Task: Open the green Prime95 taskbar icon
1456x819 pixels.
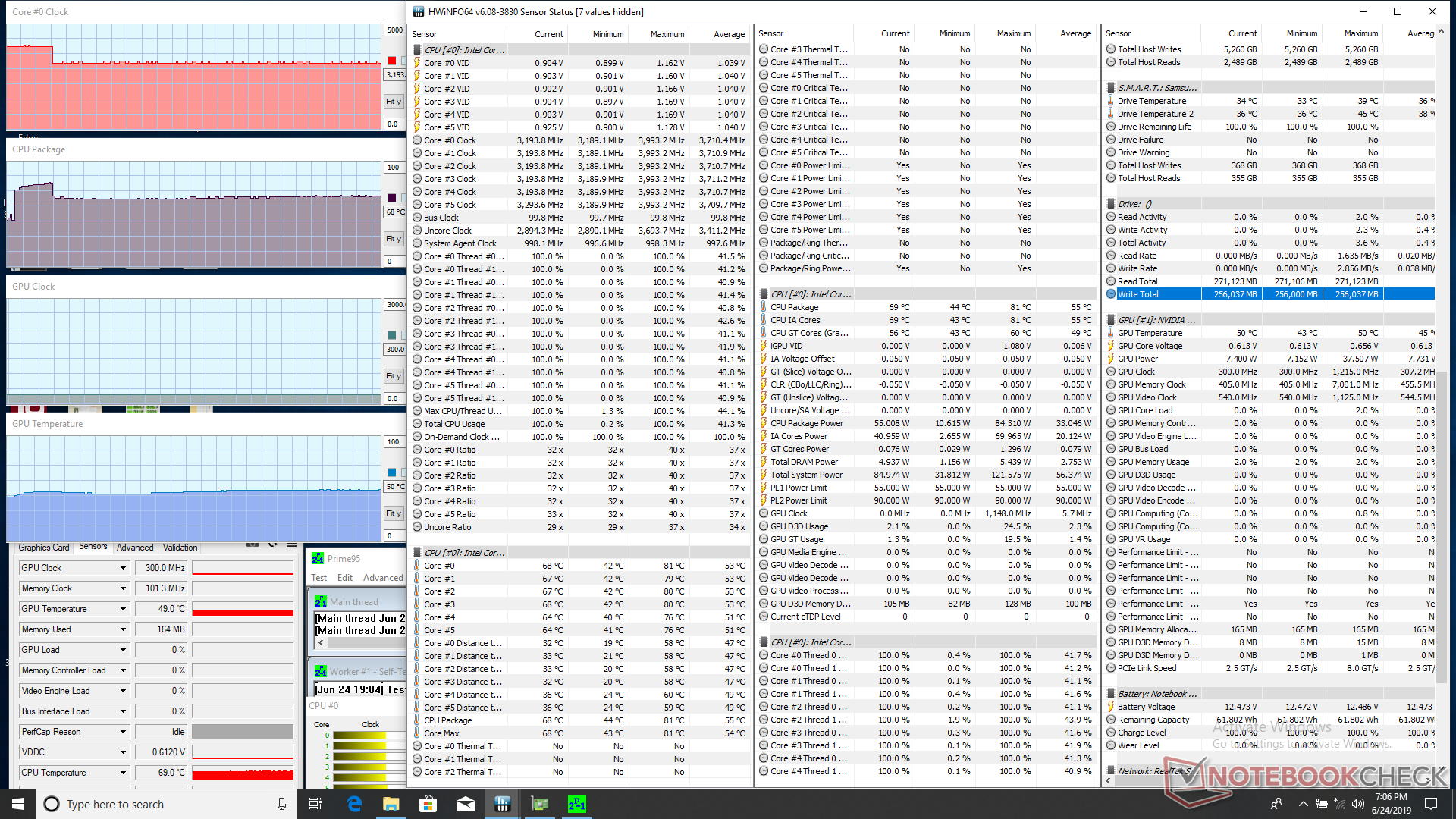Action: (x=577, y=804)
